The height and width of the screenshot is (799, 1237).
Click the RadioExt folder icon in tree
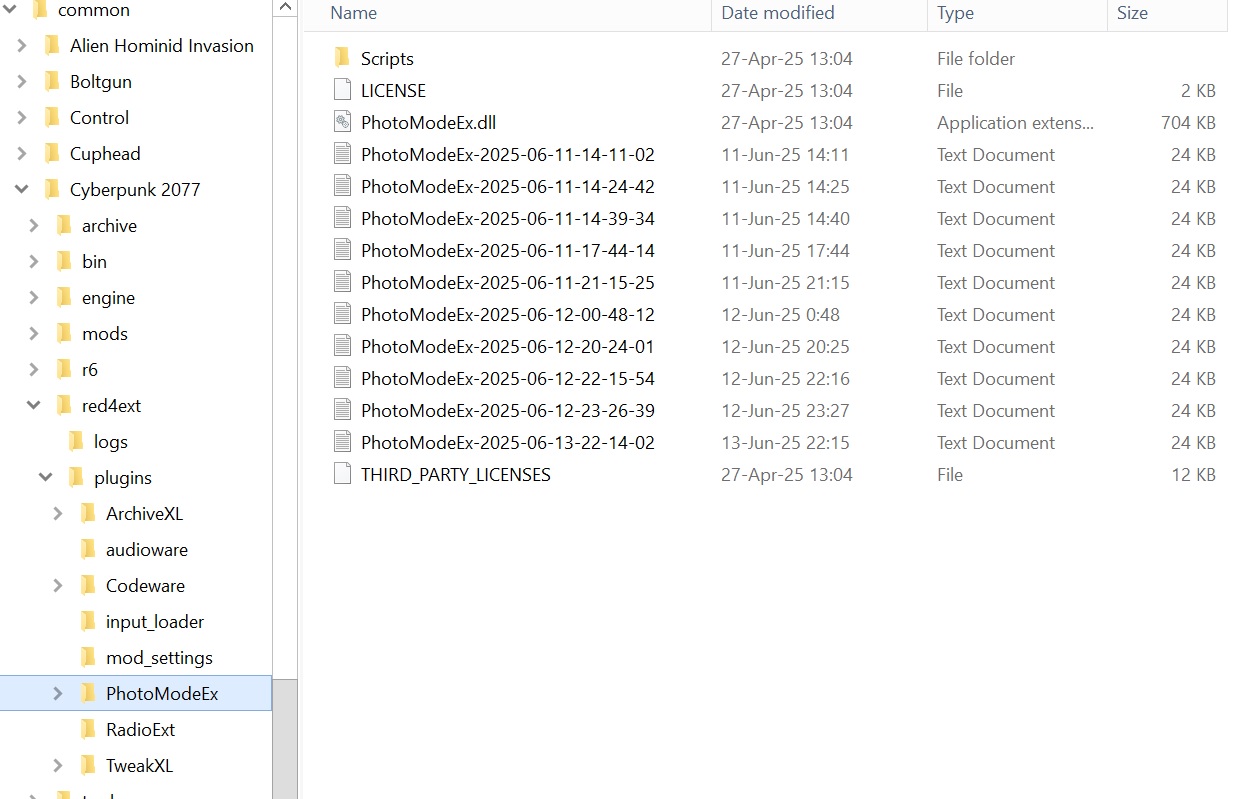[88, 729]
